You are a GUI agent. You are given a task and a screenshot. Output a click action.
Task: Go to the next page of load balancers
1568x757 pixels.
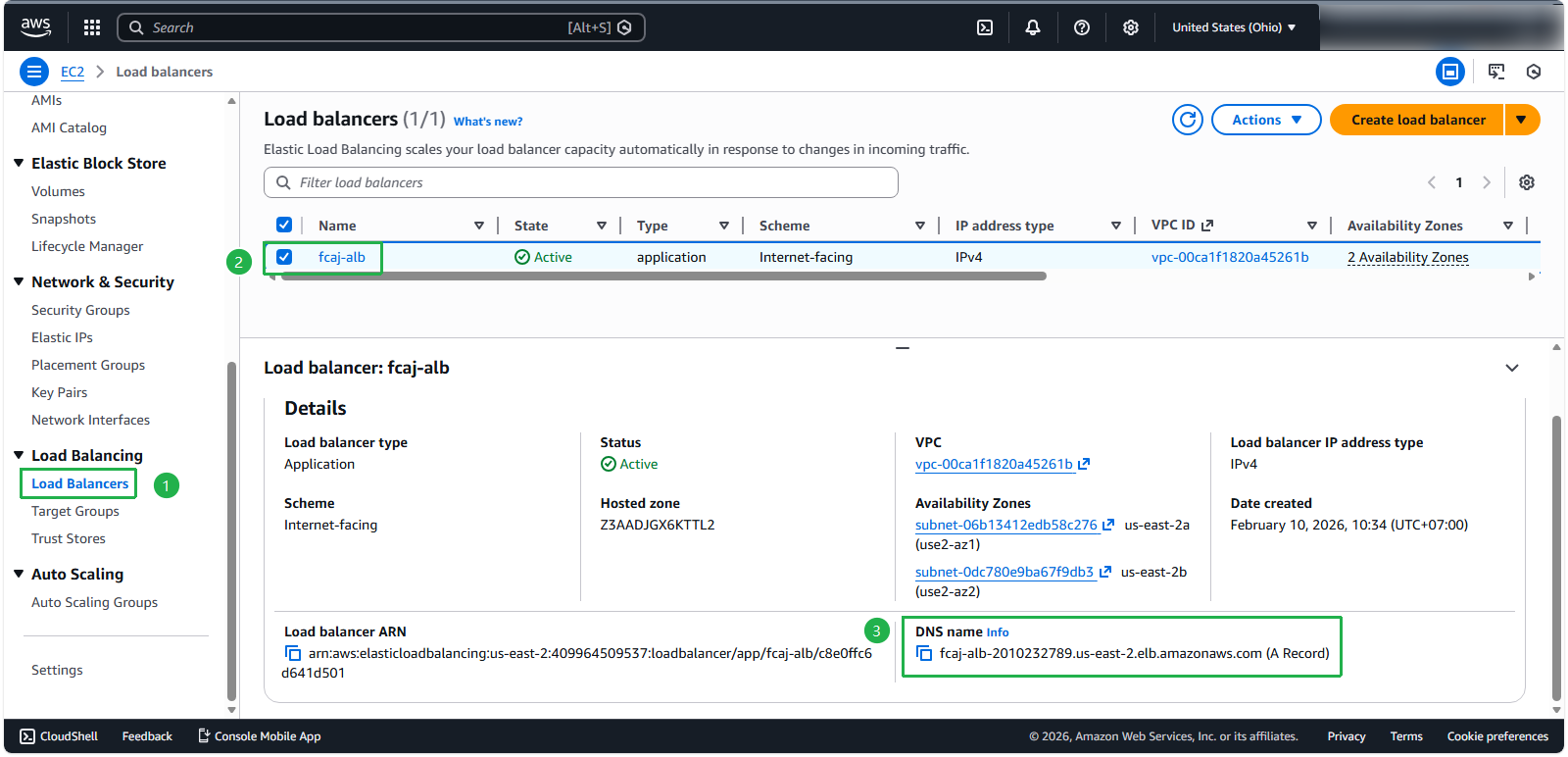click(1487, 182)
